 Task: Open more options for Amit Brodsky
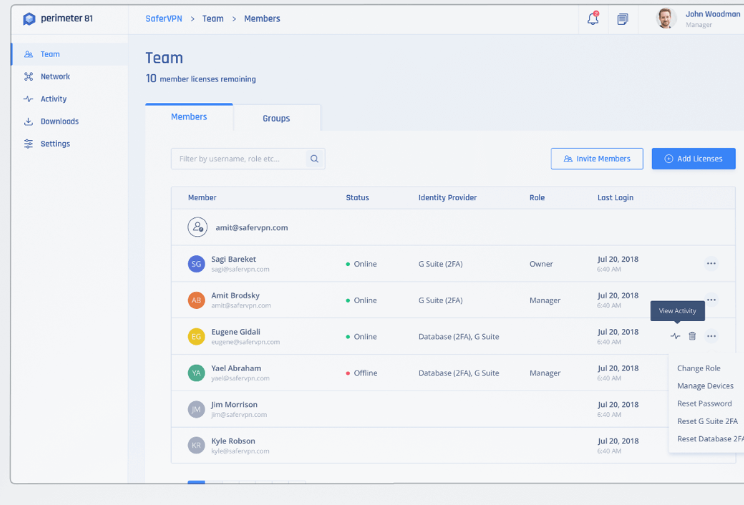point(711,299)
